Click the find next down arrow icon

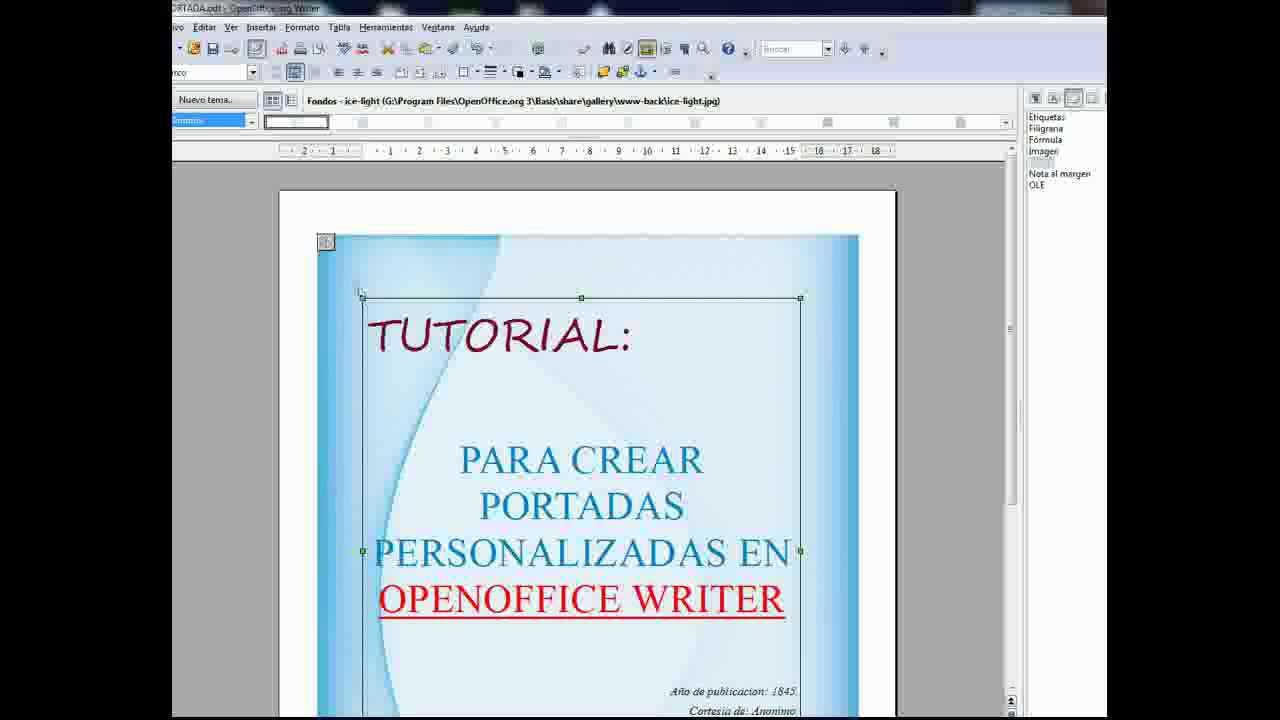point(845,49)
